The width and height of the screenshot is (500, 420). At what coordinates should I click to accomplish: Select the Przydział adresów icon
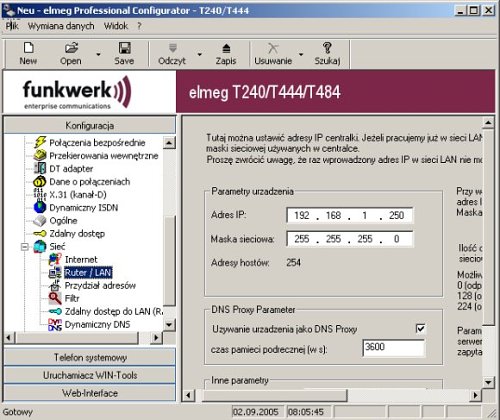tap(55, 285)
